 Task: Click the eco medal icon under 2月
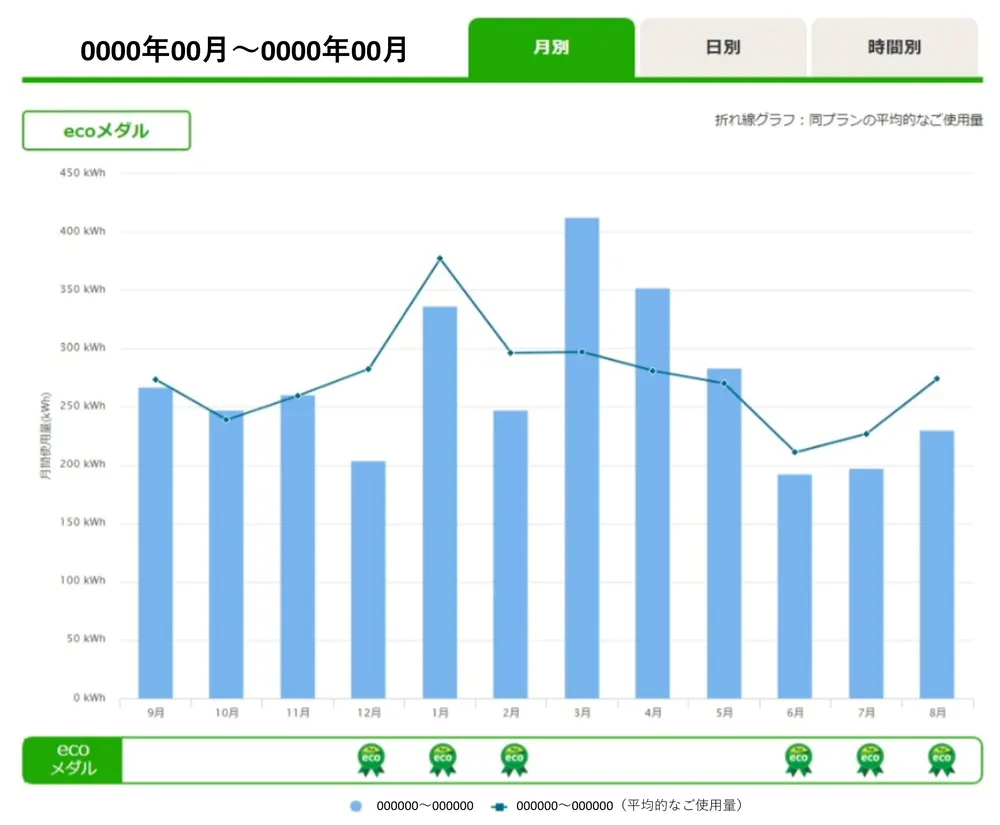[x=513, y=760]
